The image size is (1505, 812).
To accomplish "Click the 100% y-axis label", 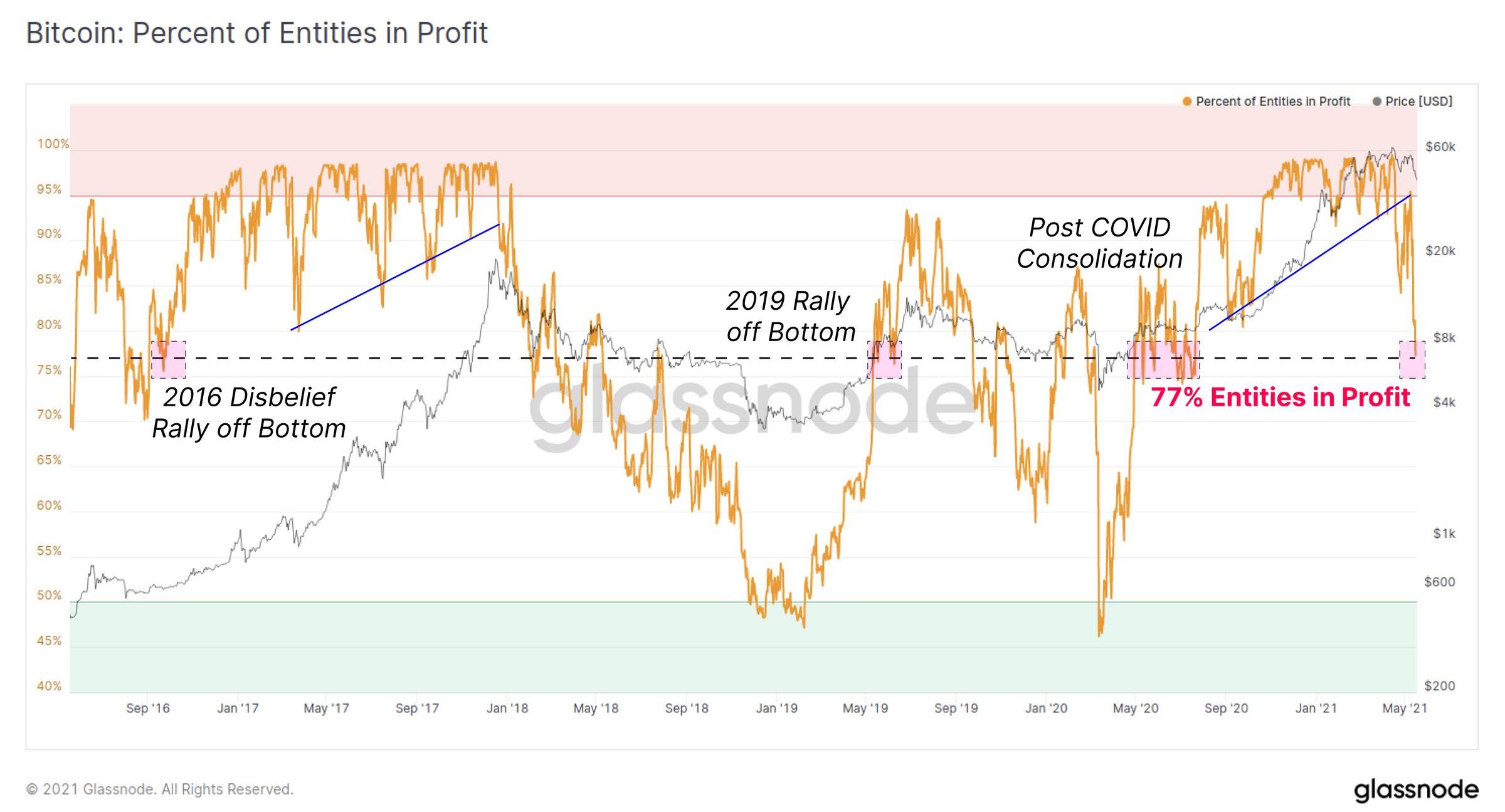I will 53,144.
